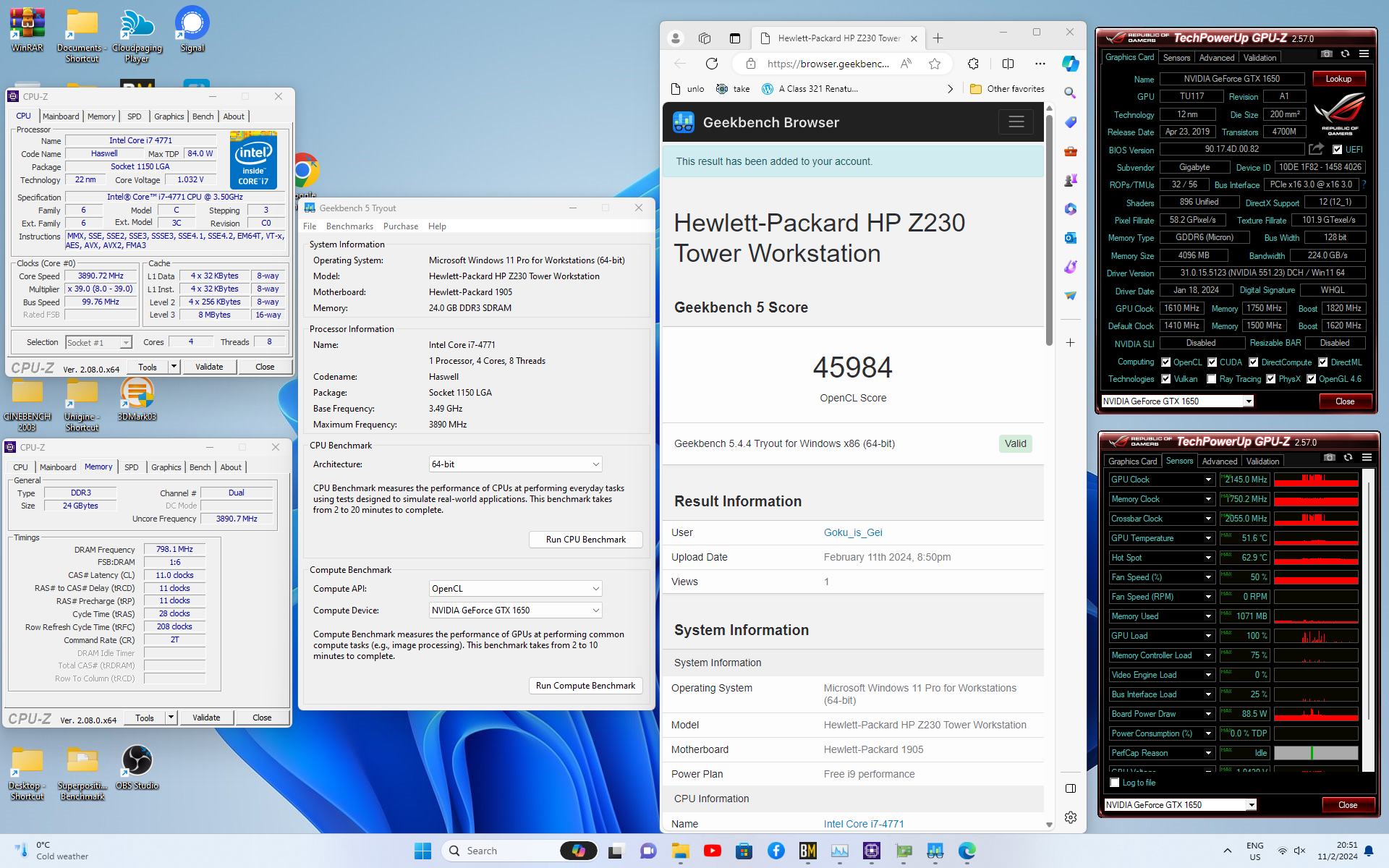Click the camera icon in GPU-Z Sensors window

[1329, 458]
